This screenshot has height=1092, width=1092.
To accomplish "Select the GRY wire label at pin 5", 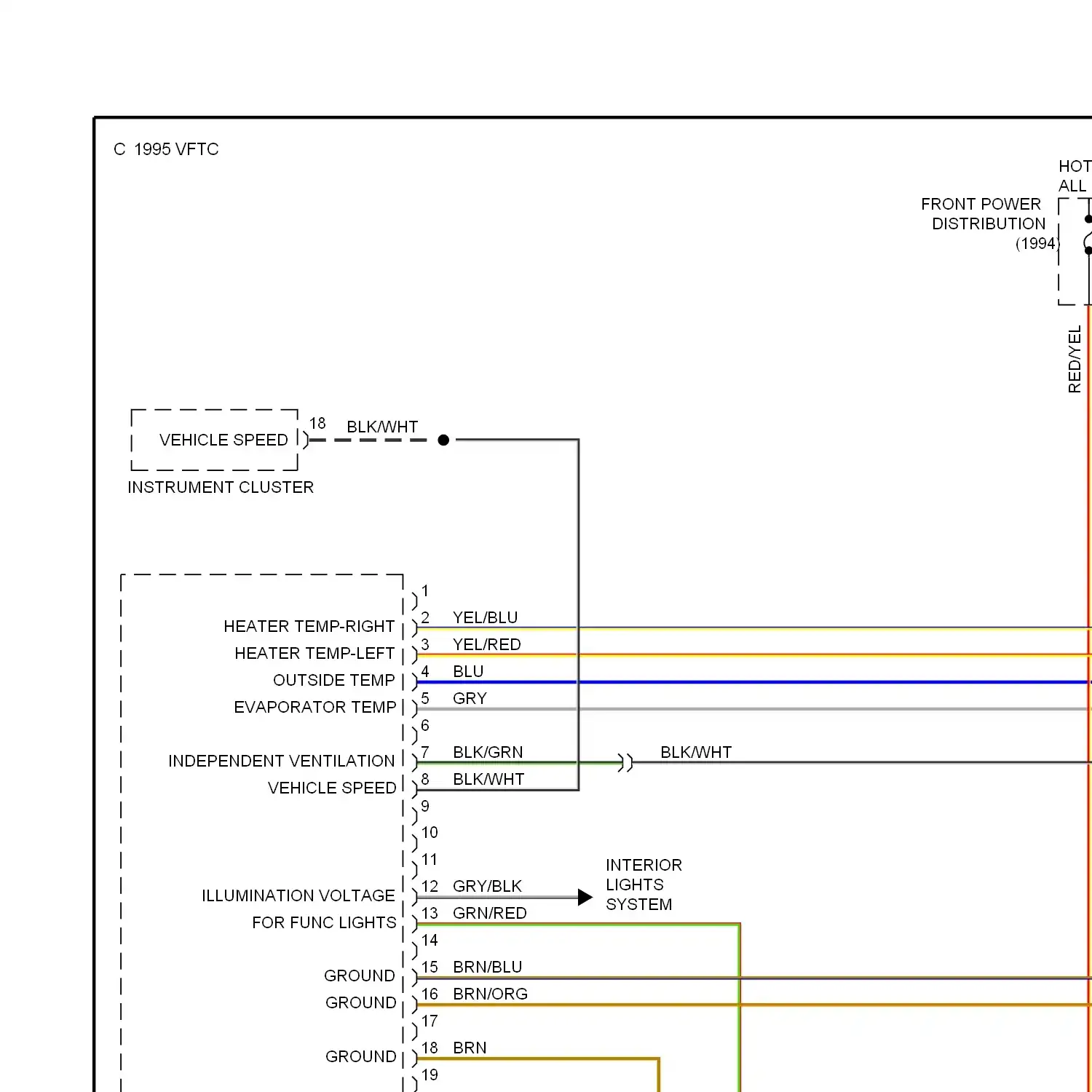I will pyautogui.click(x=470, y=698).
